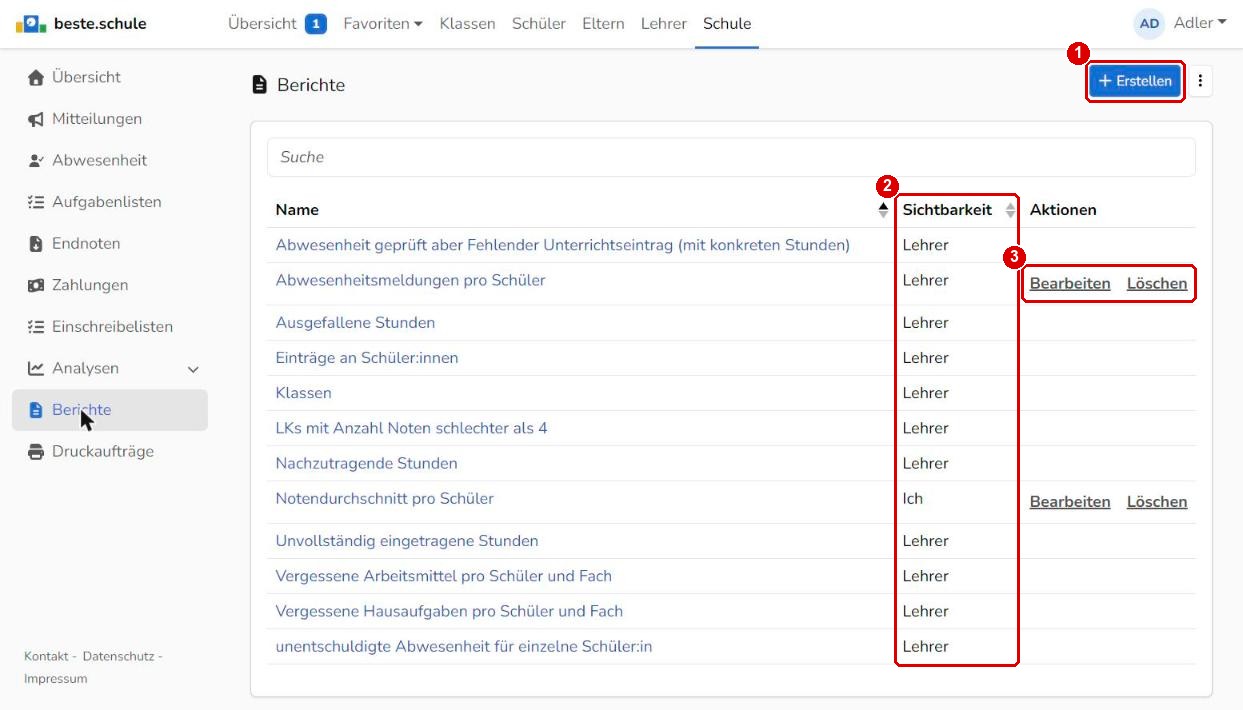Sort by Sichtbarkeit column arrows
1243x710 pixels.
(x=1010, y=210)
